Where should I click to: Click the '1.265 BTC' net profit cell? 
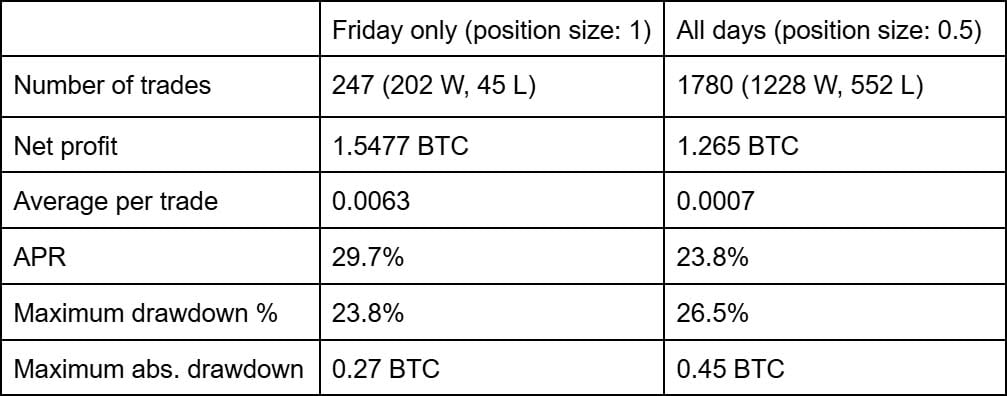click(835, 144)
